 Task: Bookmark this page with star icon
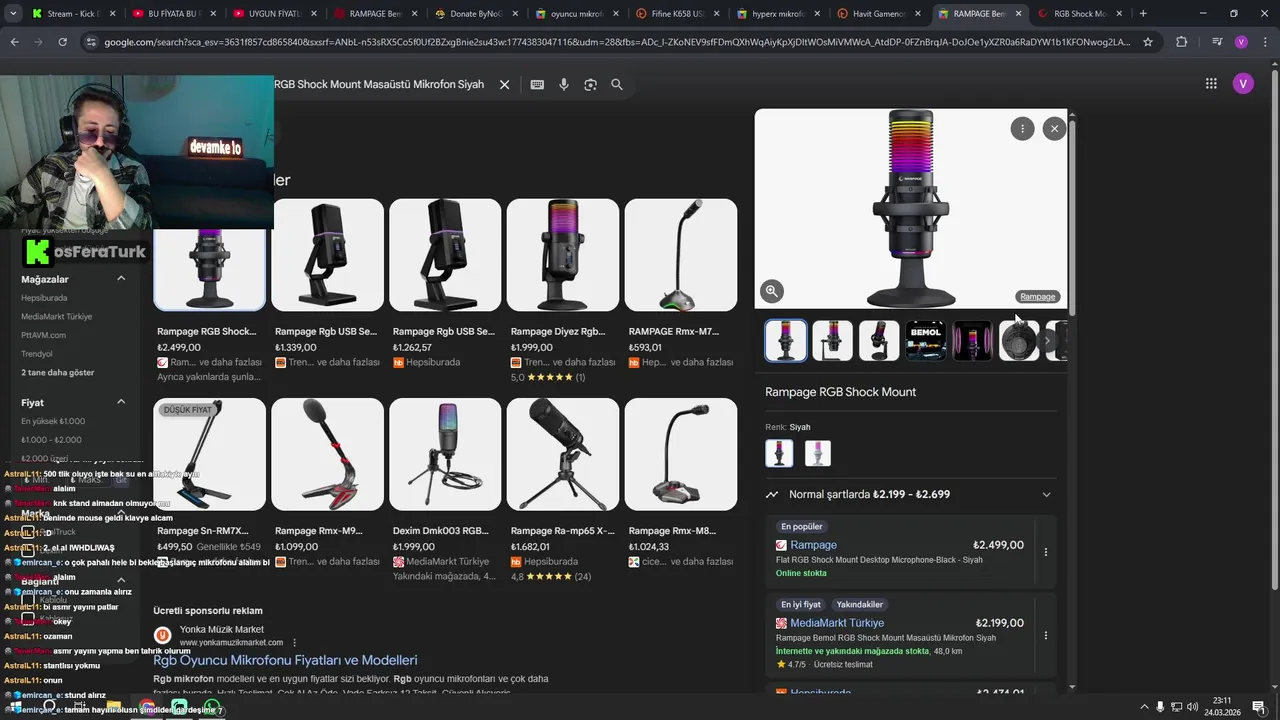(x=1148, y=42)
